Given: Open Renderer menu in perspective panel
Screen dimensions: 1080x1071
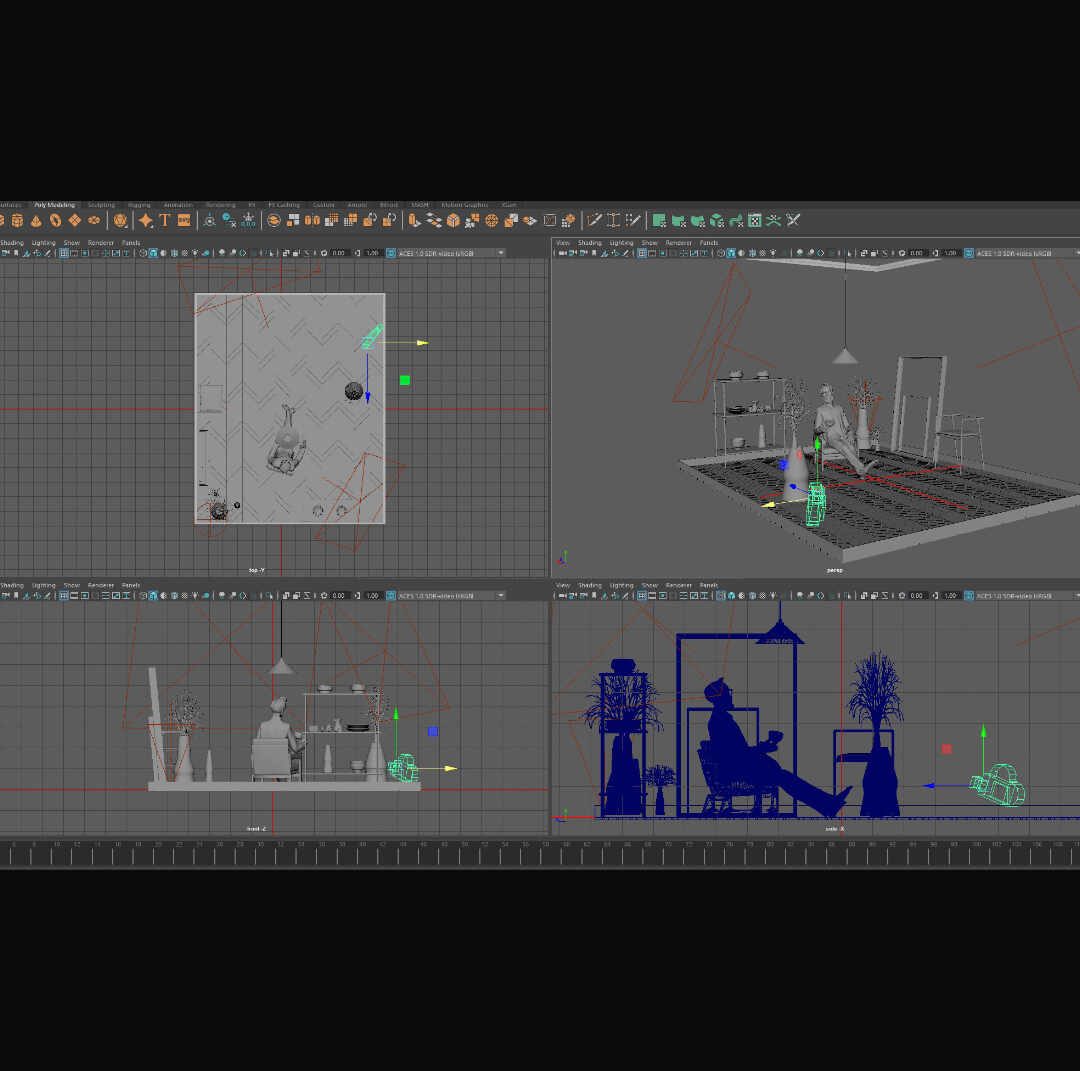Looking at the screenshot, I should coord(678,242).
